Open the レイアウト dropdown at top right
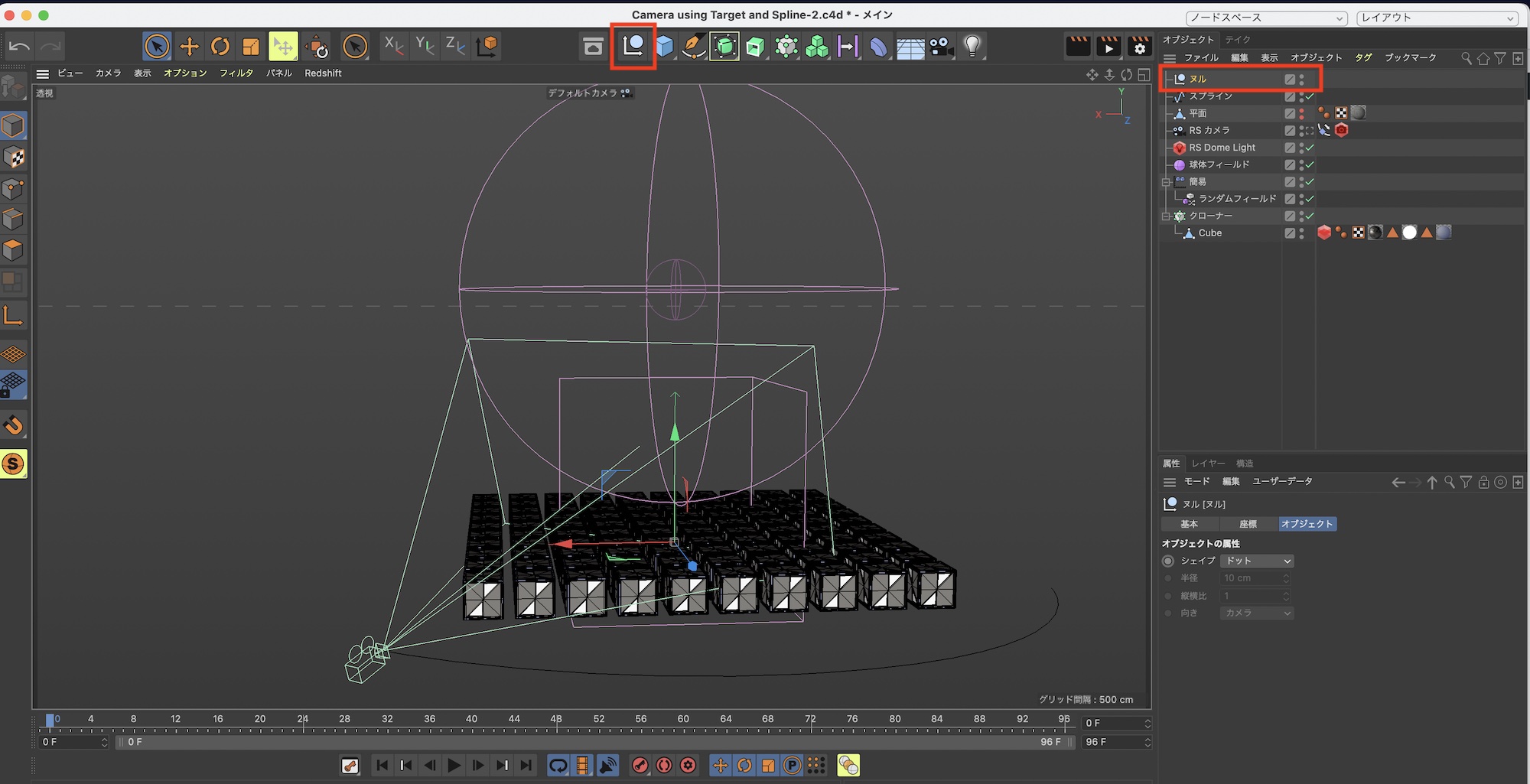 pos(1437,18)
